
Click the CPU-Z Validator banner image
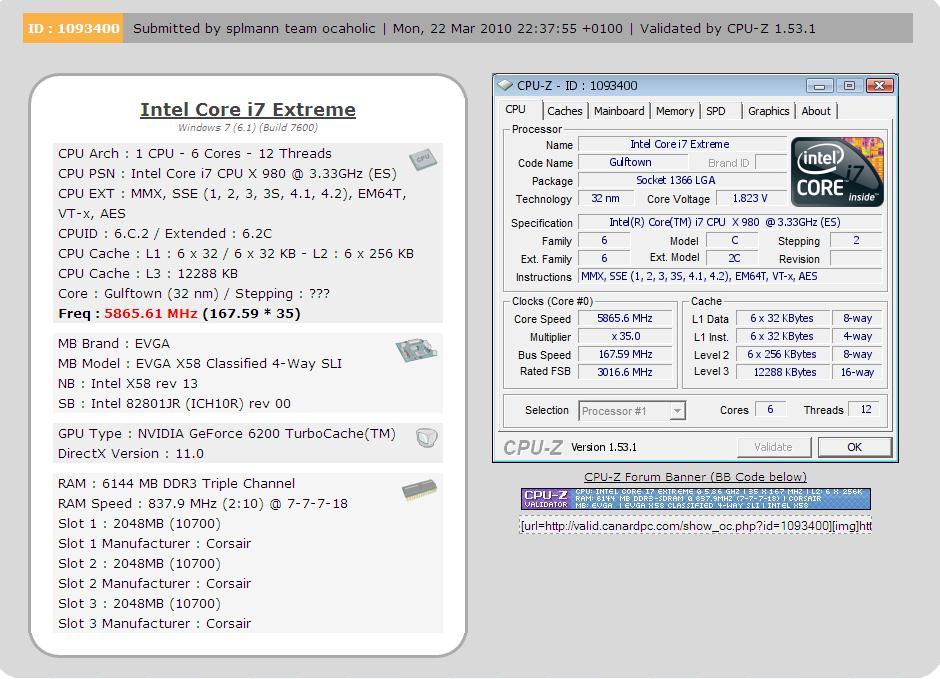tap(695, 499)
